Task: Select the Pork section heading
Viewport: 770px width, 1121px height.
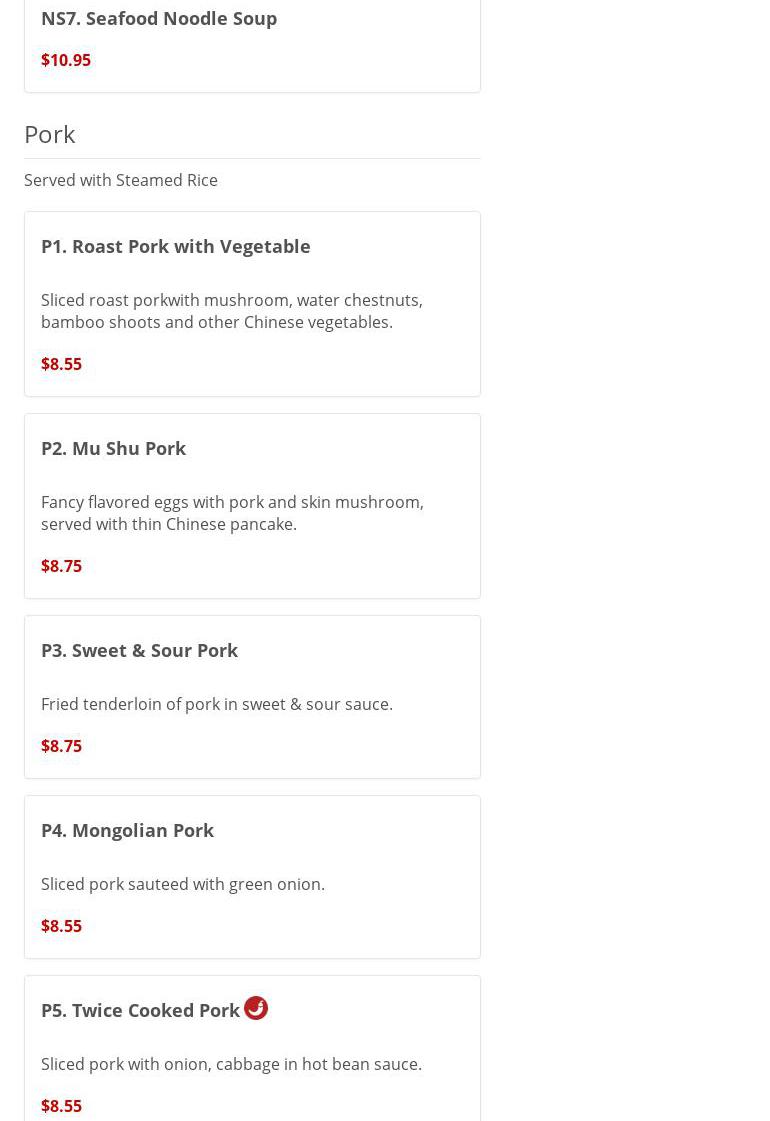Action: 50,134
